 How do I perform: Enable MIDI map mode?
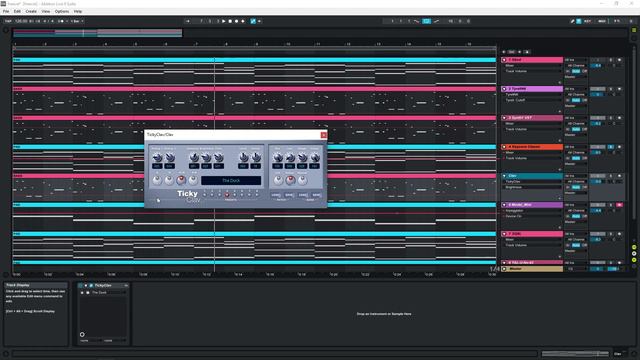(x=602, y=21)
